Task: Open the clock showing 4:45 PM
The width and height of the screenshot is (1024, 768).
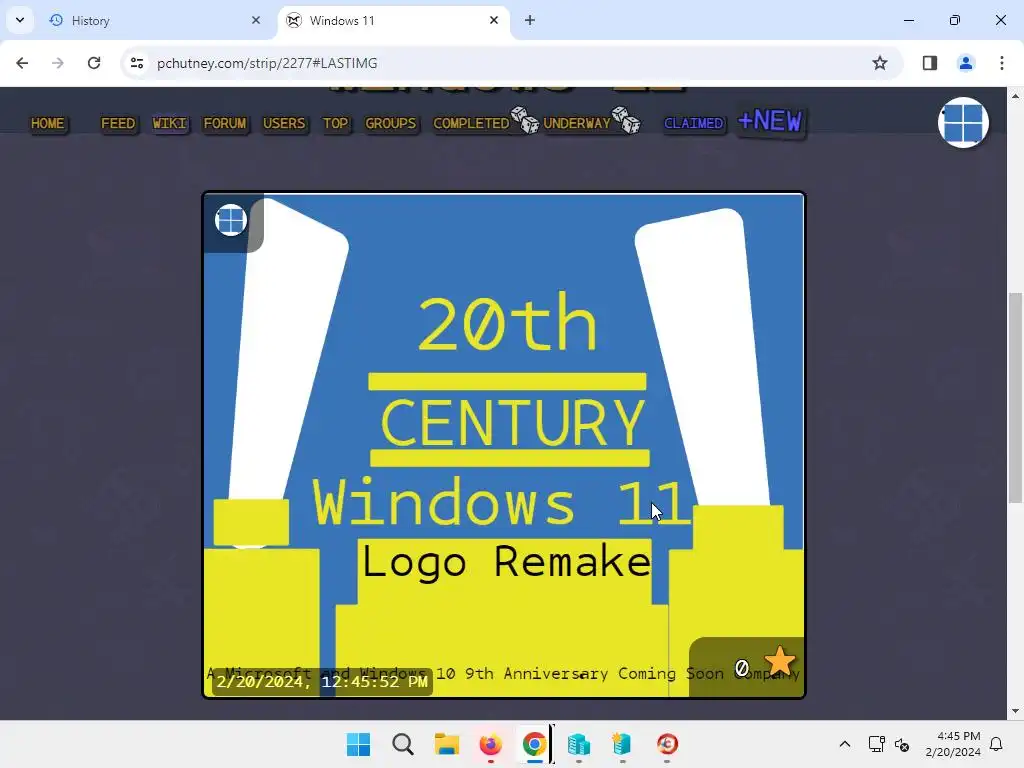Action: point(953,744)
